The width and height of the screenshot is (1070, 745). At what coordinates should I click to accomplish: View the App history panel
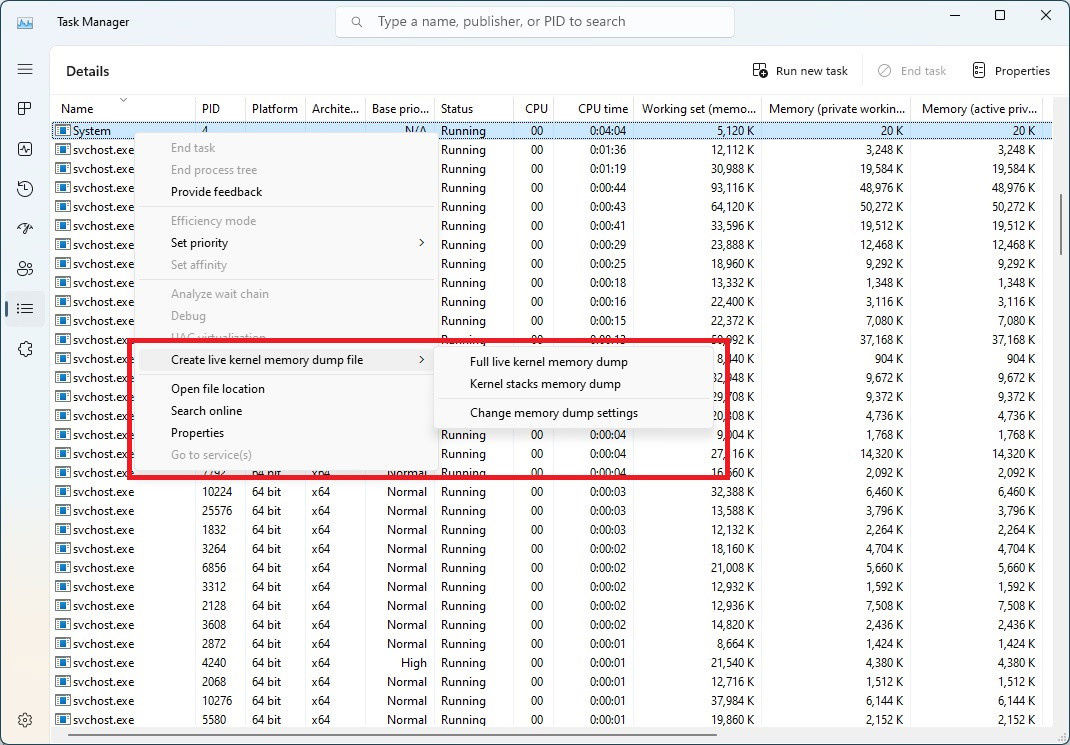[x=25, y=188]
